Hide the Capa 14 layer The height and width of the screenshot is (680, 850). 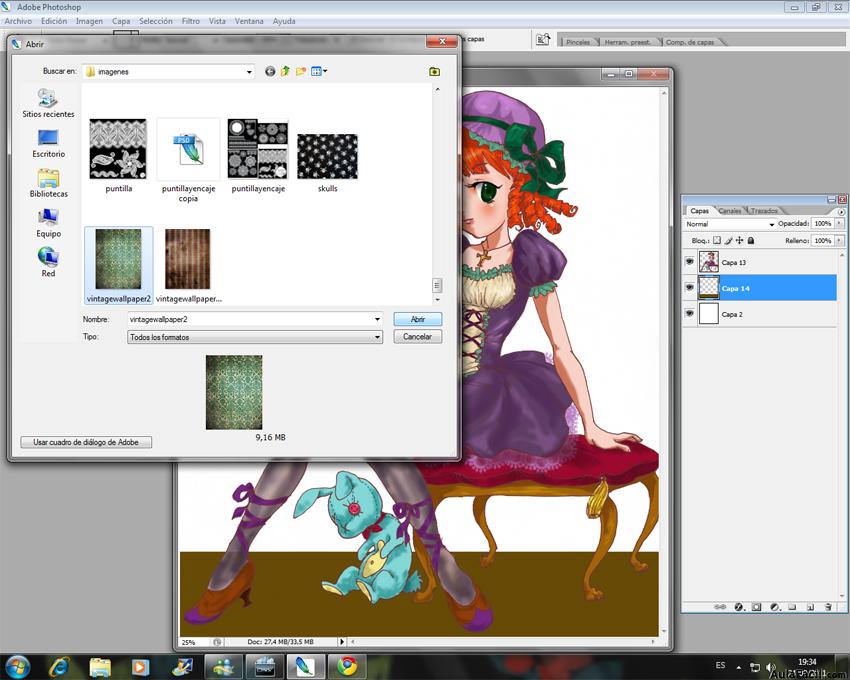(x=690, y=287)
